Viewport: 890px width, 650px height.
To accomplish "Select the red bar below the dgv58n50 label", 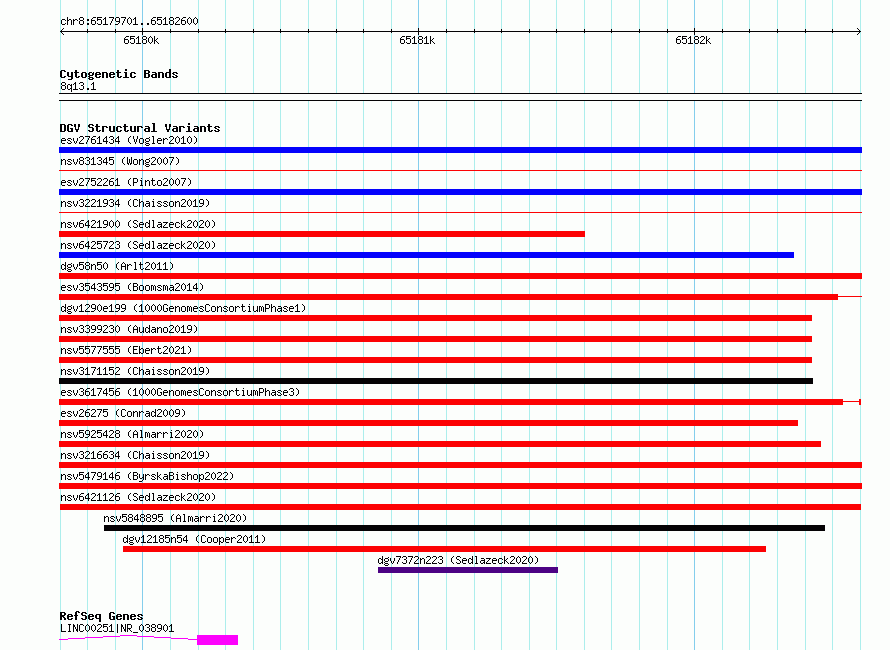I will point(460,276).
